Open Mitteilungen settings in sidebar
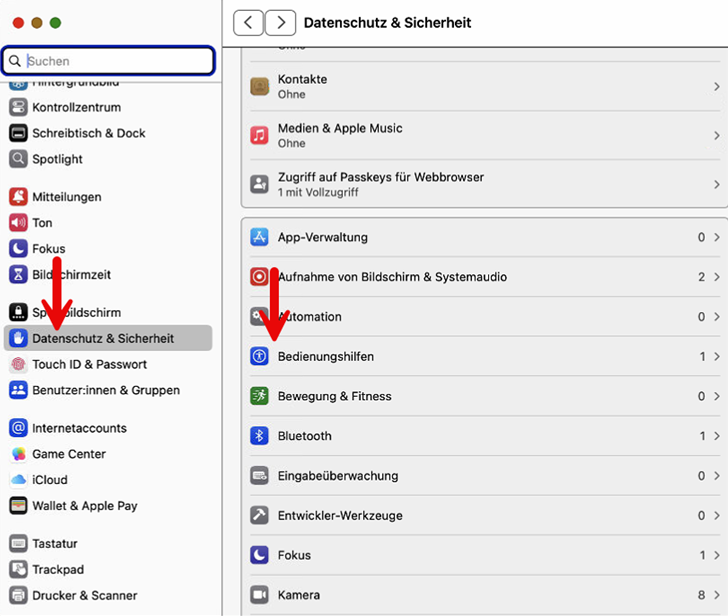The width and height of the screenshot is (728, 616). [x=66, y=197]
